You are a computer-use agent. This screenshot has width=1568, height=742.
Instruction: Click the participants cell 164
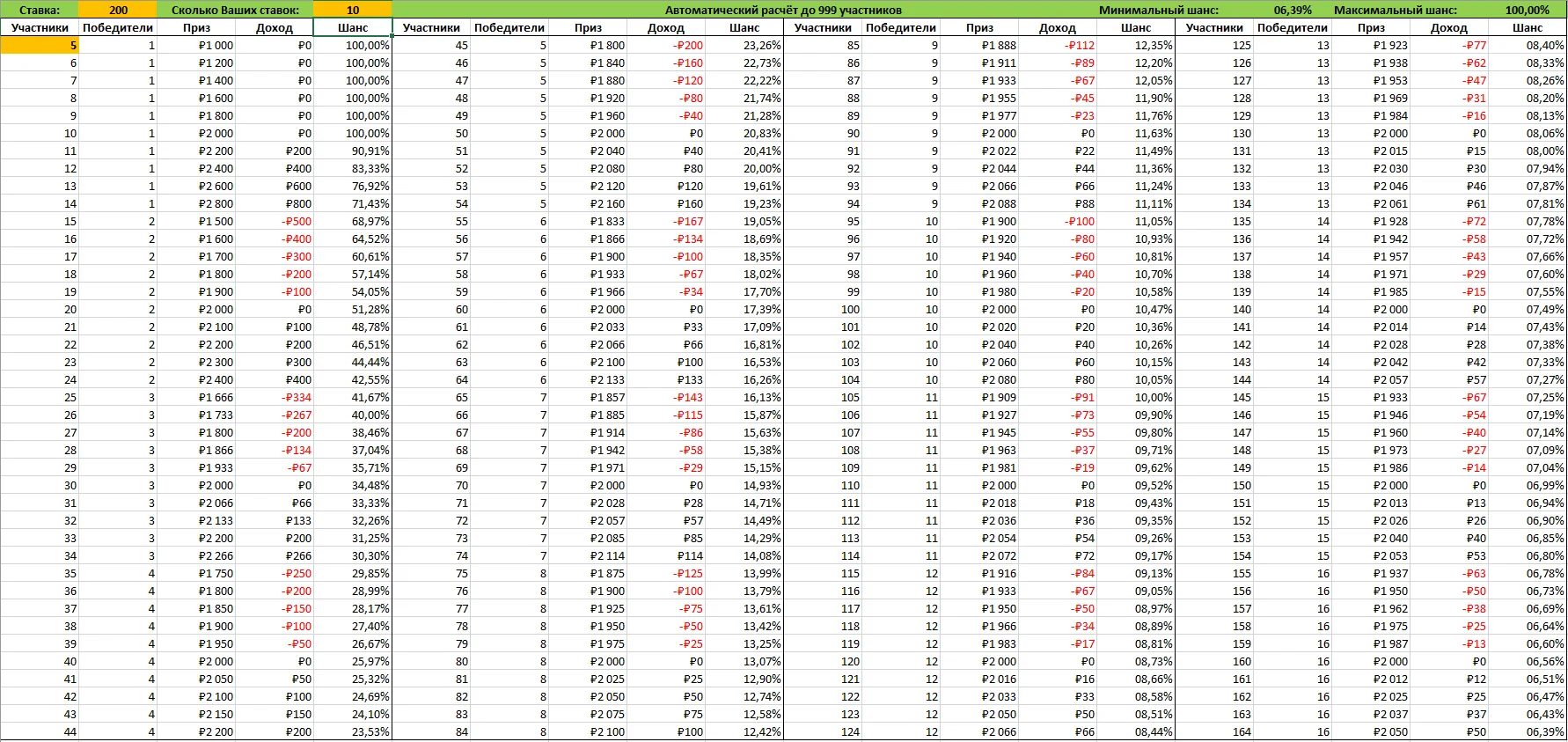[1214, 731]
